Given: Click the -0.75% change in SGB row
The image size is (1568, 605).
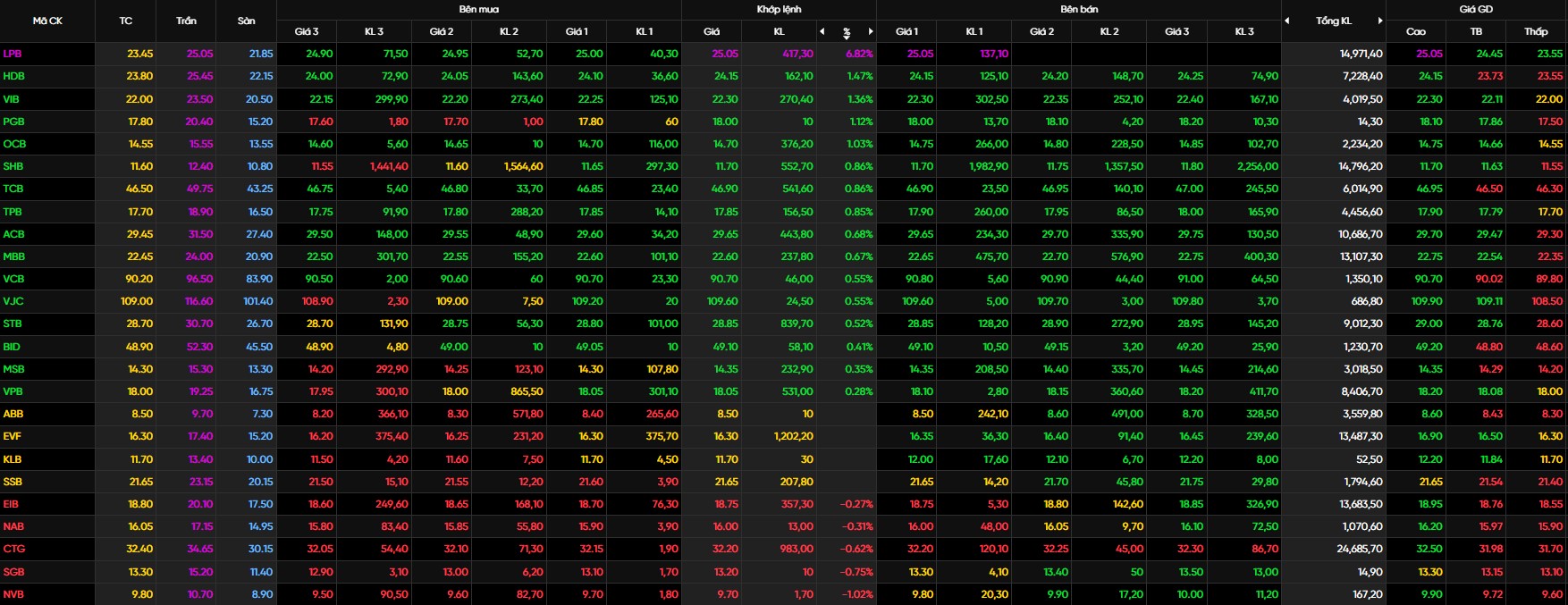Looking at the screenshot, I should [856, 572].
